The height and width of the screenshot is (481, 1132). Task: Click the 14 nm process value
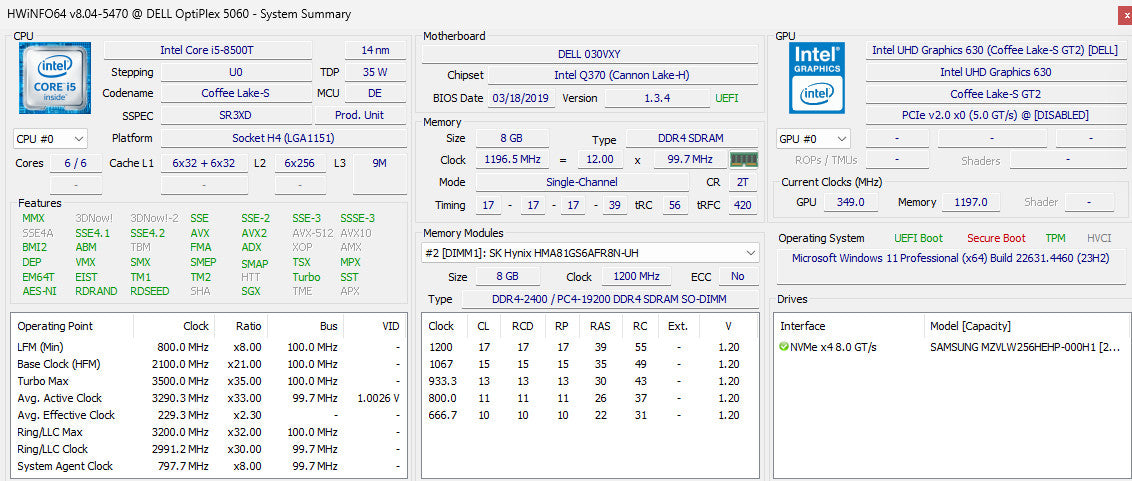point(375,50)
